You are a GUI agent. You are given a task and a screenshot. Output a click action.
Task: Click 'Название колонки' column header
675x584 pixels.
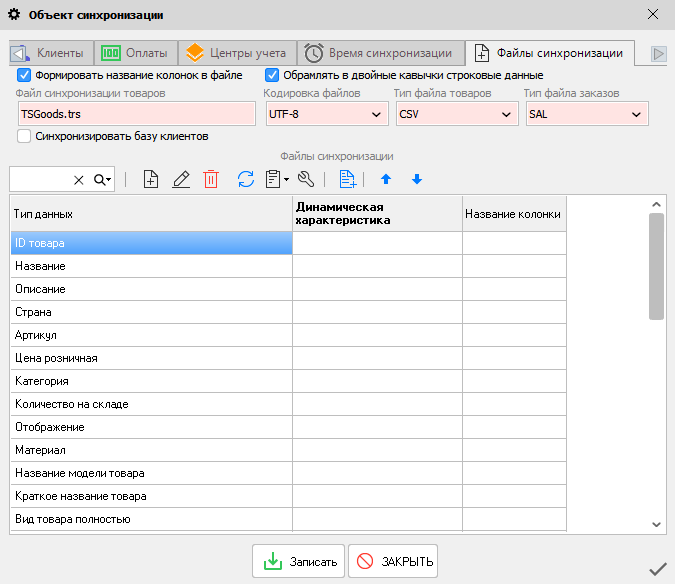click(x=514, y=214)
